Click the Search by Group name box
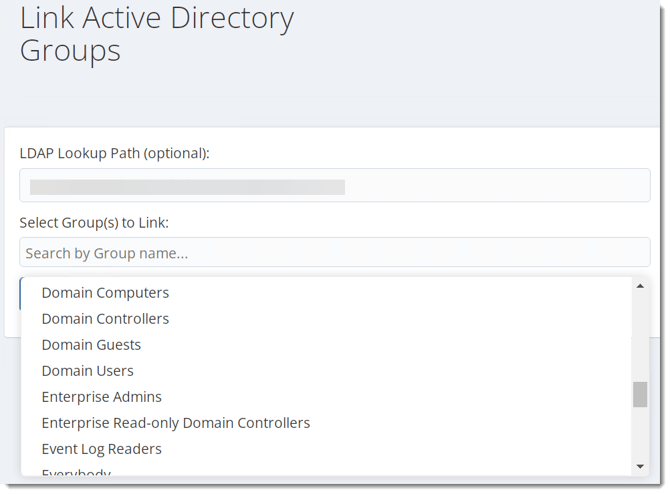Viewport: 670px width, 494px height. [334, 253]
